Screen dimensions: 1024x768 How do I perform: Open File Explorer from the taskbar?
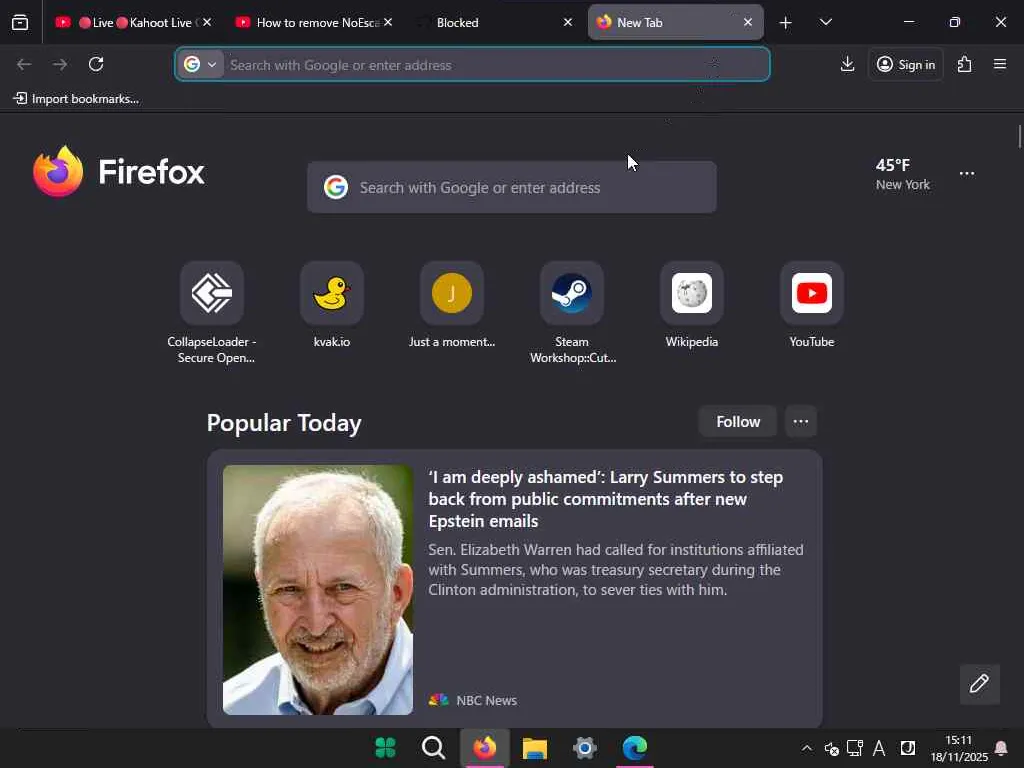point(534,747)
